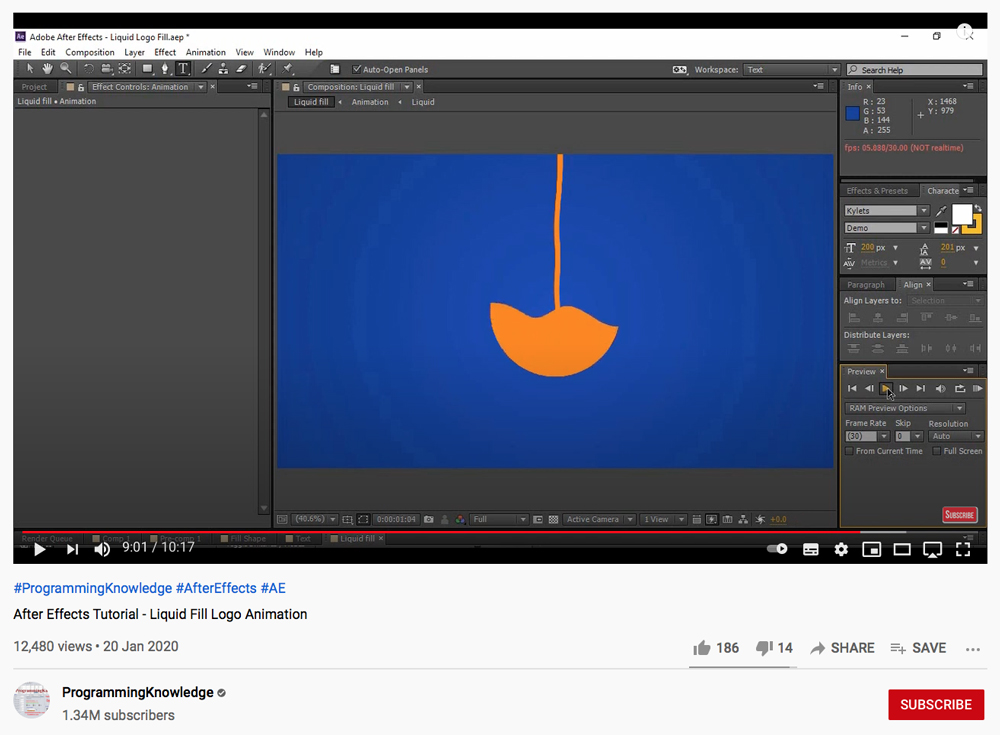Viewport: 1000px width, 735px height.
Task: Toggle the transparency grid icon
Action: tap(553, 519)
